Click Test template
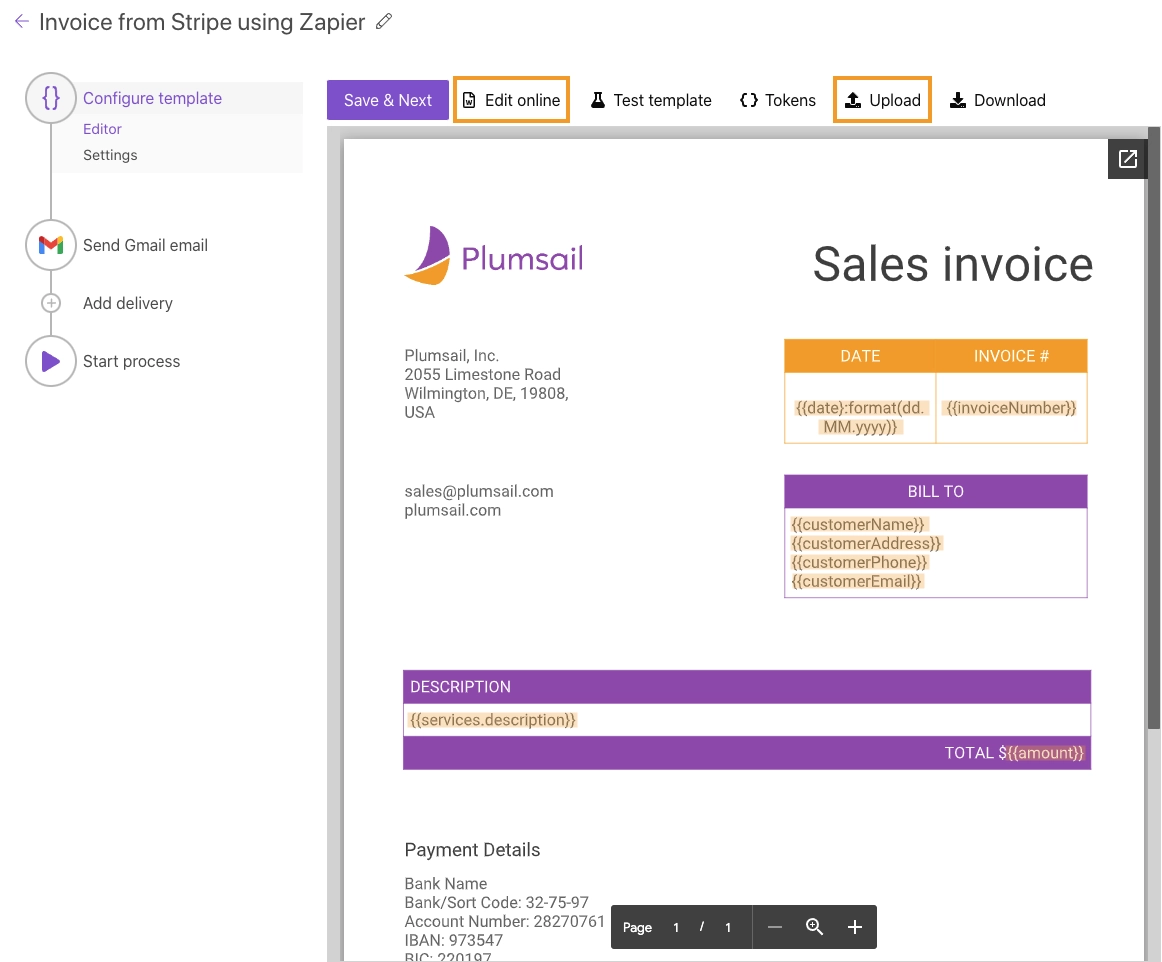 [651, 100]
